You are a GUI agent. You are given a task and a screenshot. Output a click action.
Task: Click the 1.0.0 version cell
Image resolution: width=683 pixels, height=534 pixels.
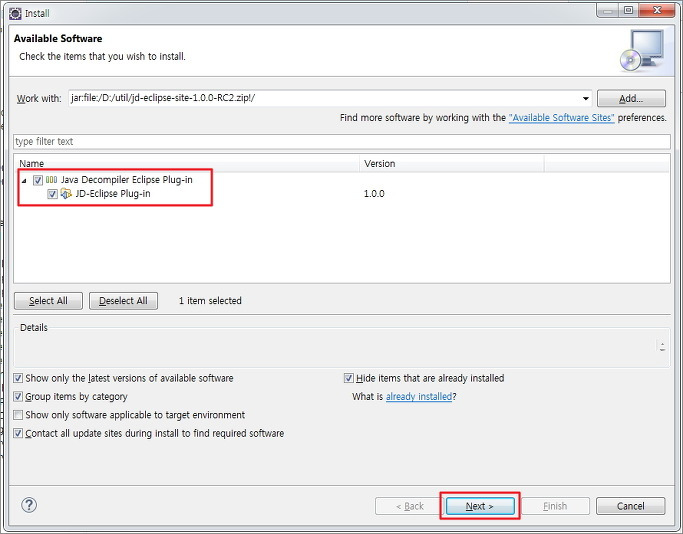374,194
